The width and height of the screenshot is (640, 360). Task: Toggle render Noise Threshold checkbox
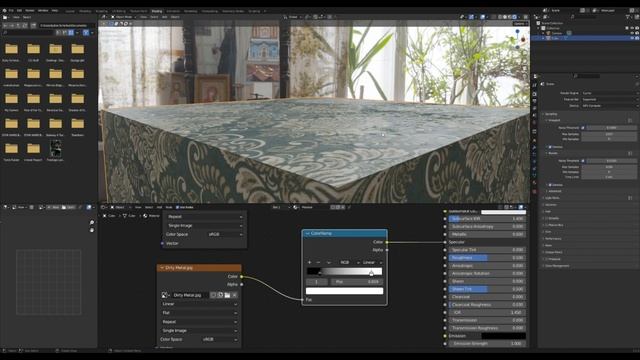pos(583,161)
